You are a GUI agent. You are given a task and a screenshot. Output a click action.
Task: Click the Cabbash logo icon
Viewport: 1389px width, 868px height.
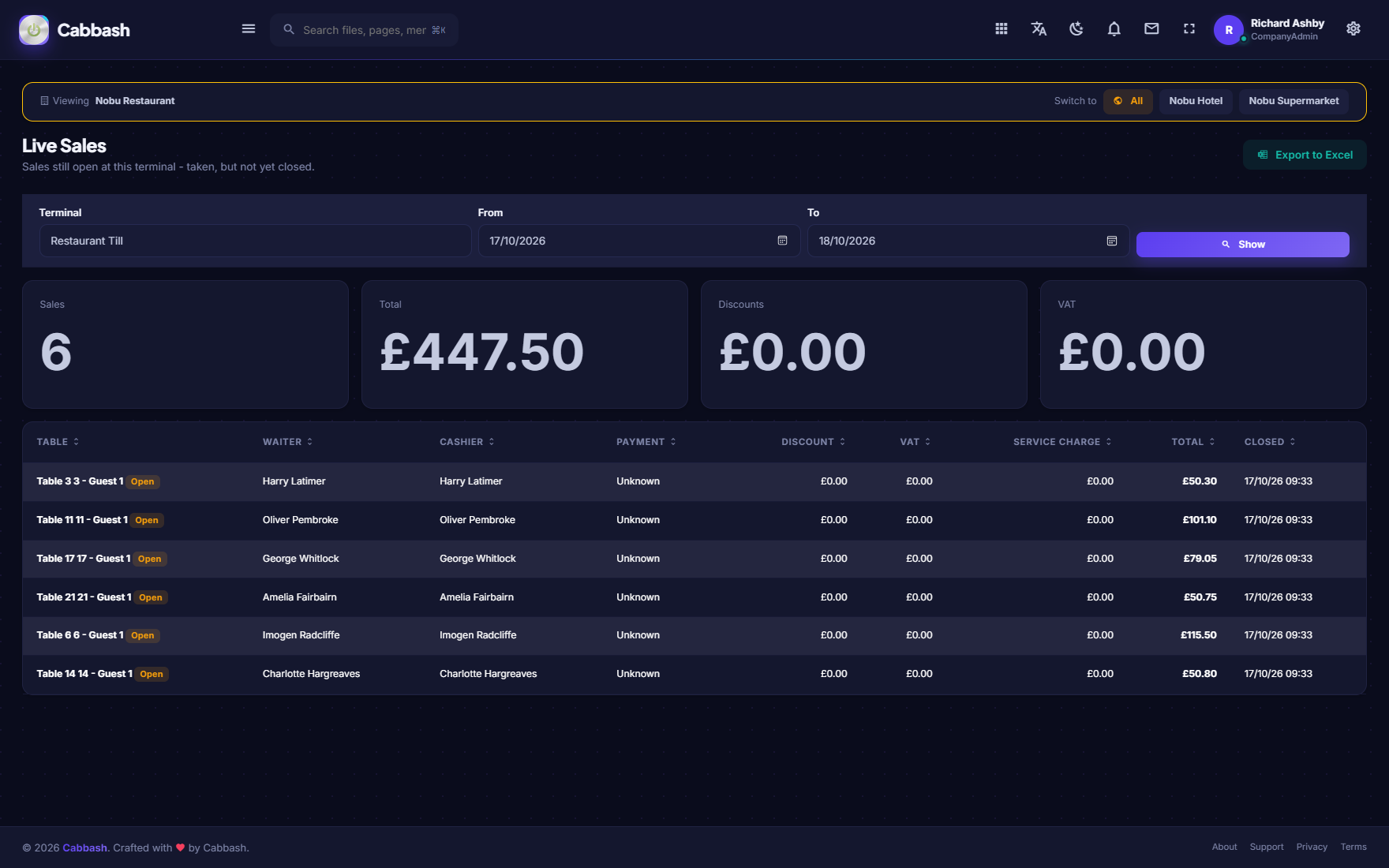point(34,30)
